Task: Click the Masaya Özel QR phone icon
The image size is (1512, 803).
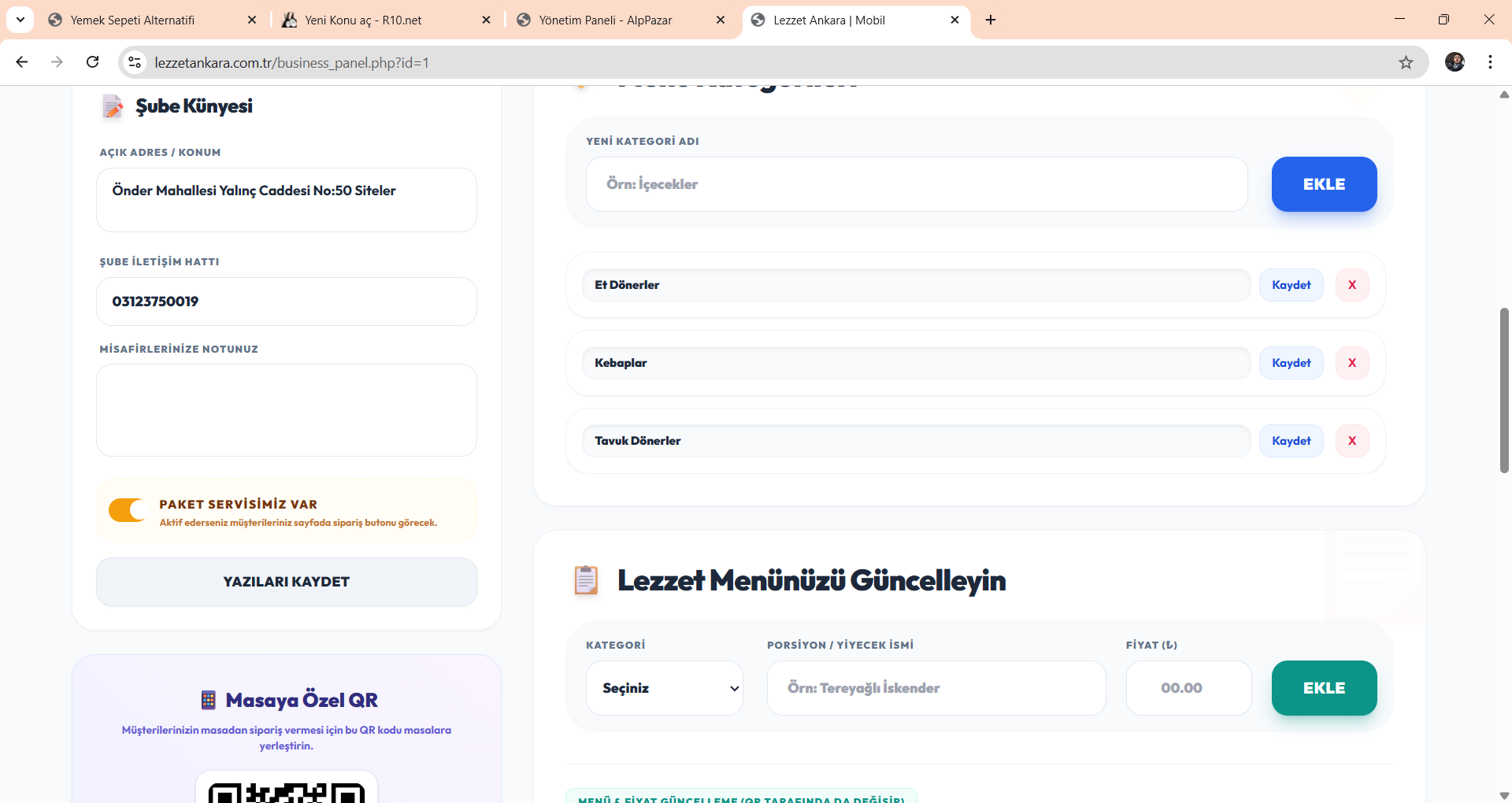Action: 209,700
